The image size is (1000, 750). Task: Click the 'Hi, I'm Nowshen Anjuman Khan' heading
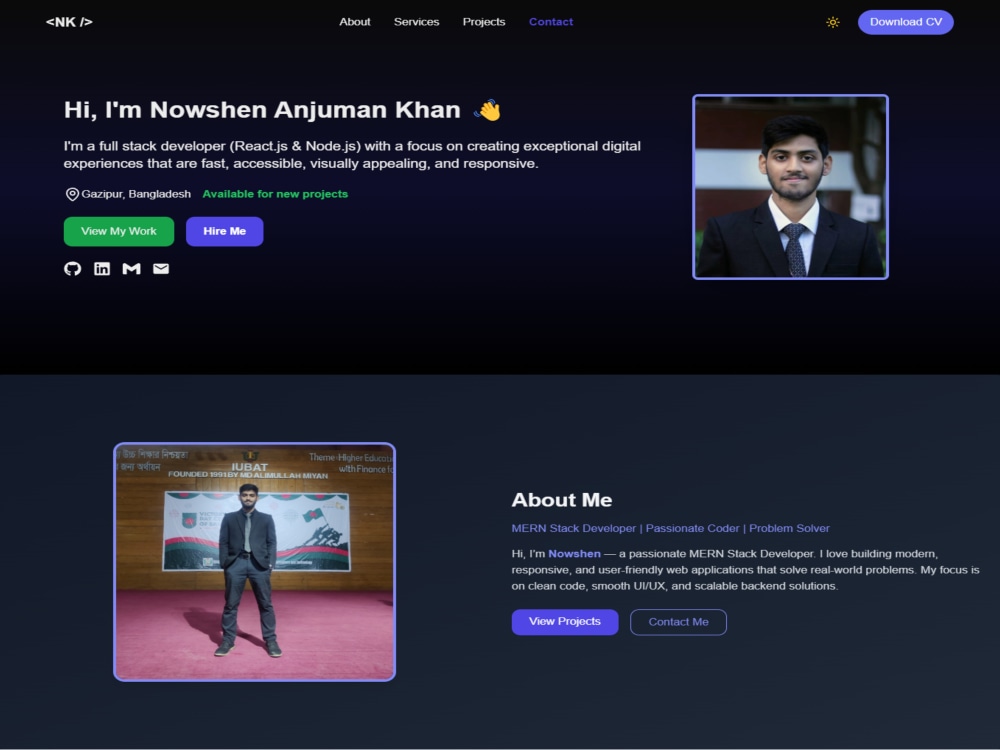tap(262, 110)
